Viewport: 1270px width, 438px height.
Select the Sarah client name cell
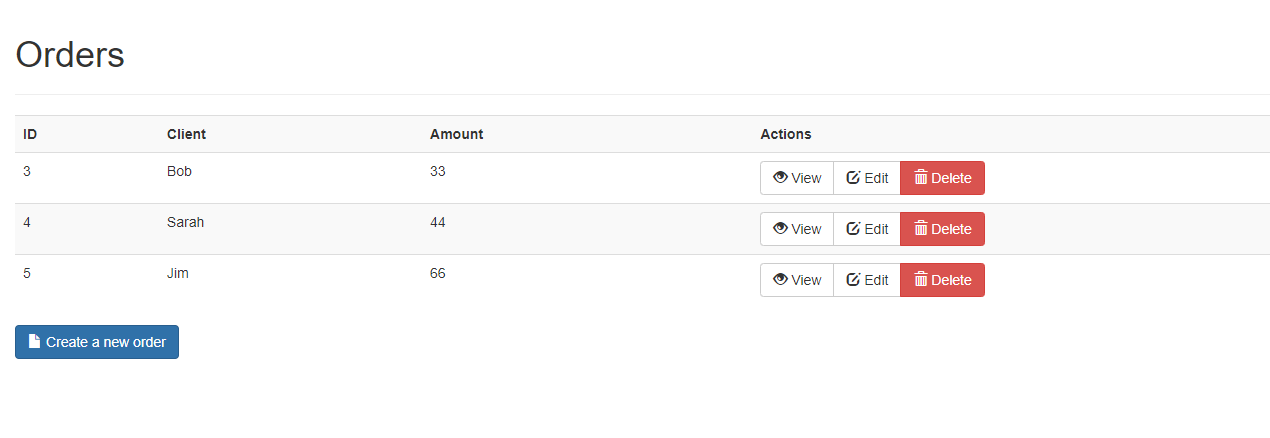click(185, 222)
